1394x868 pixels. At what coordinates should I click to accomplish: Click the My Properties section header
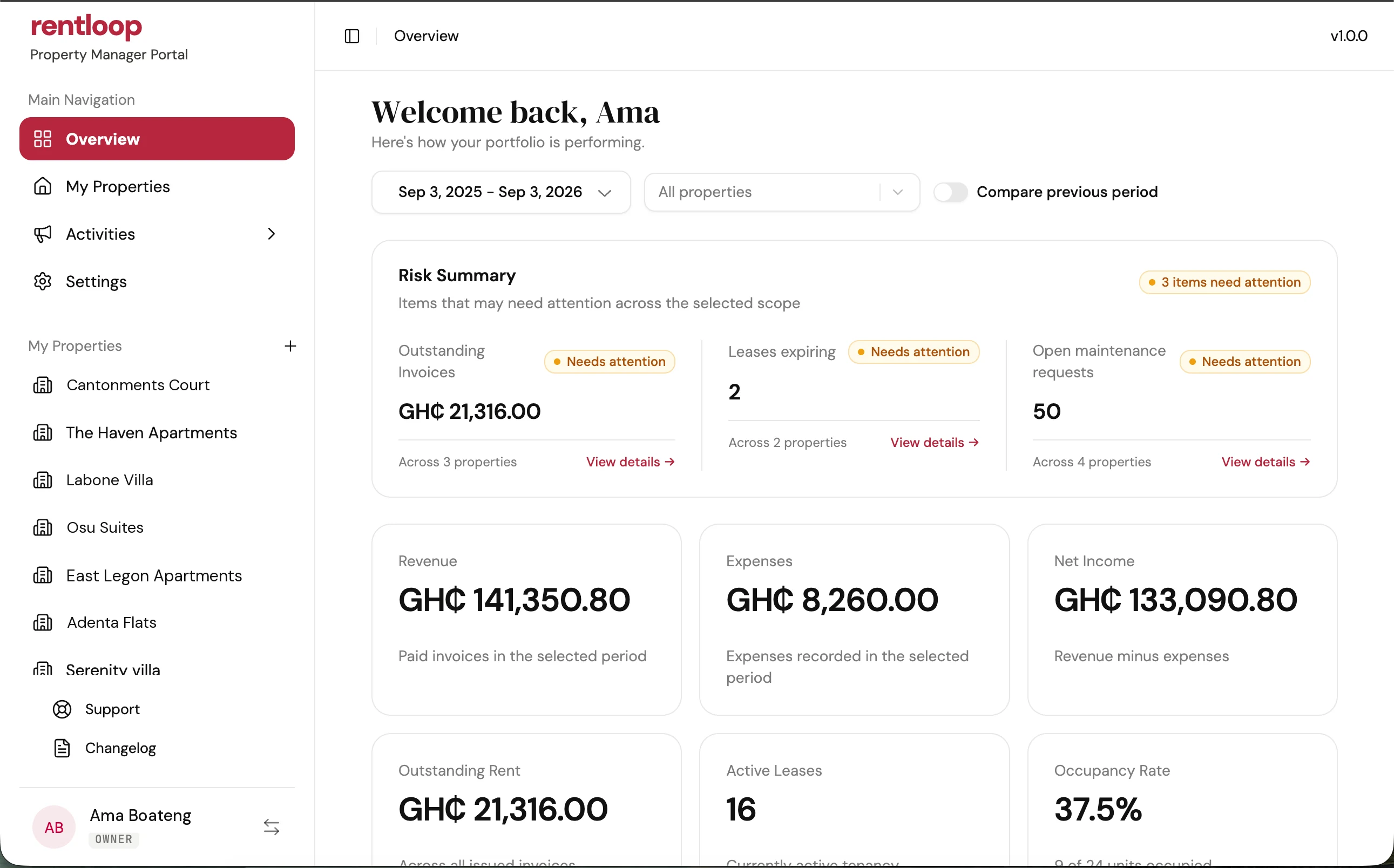tap(75, 345)
